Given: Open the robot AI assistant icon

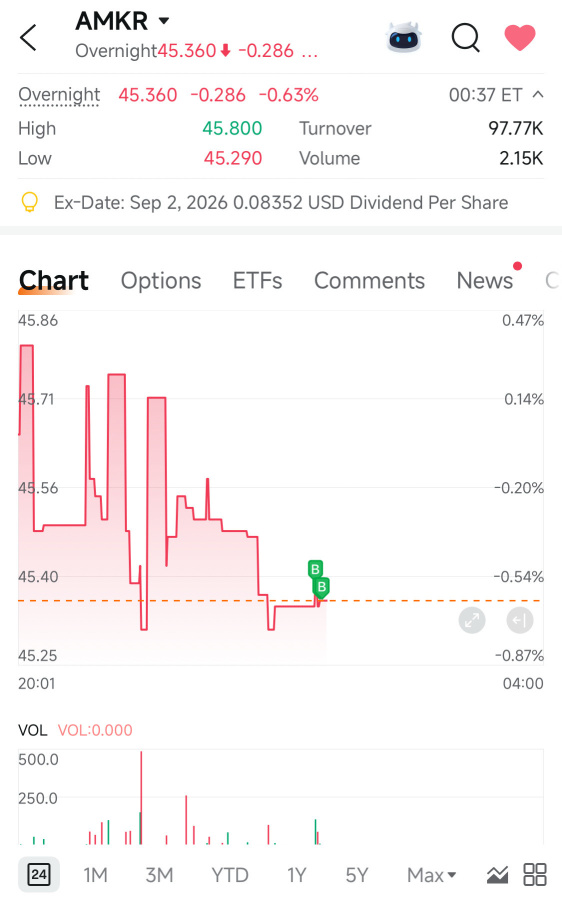Looking at the screenshot, I should click(404, 37).
